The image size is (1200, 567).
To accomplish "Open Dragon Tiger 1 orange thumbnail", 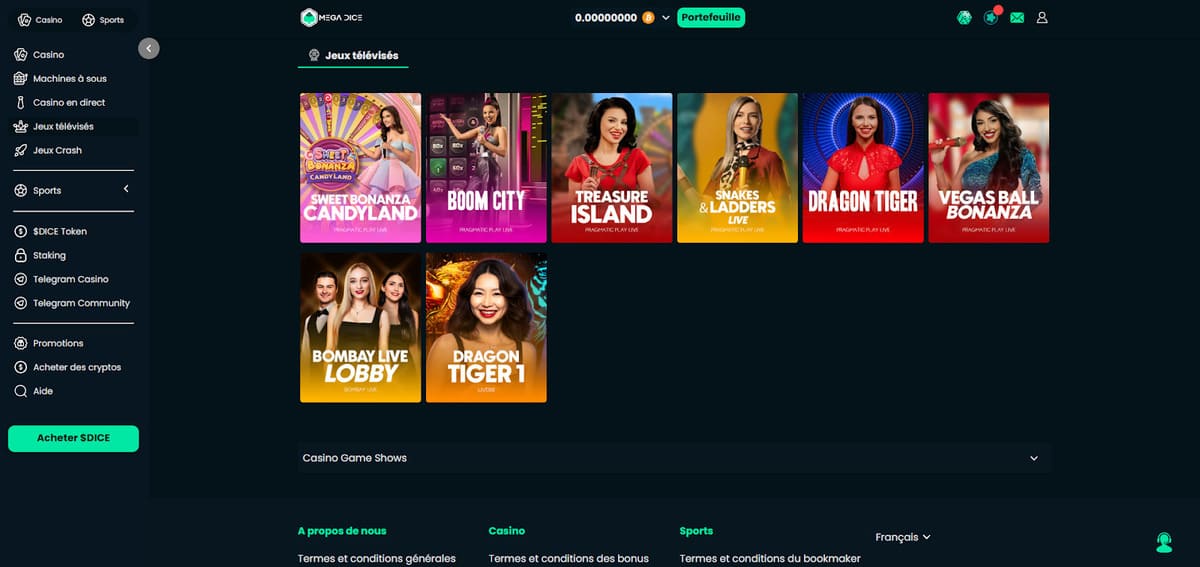I will click(486, 328).
